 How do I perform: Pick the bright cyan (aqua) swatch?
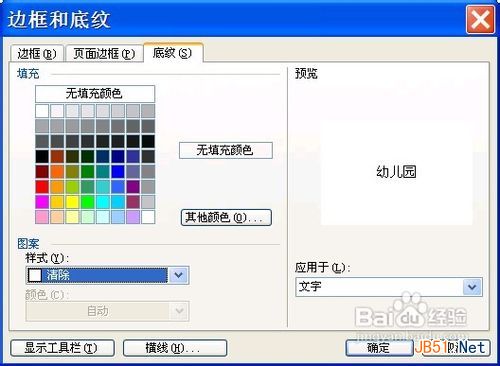pyautogui.click(x=103, y=202)
